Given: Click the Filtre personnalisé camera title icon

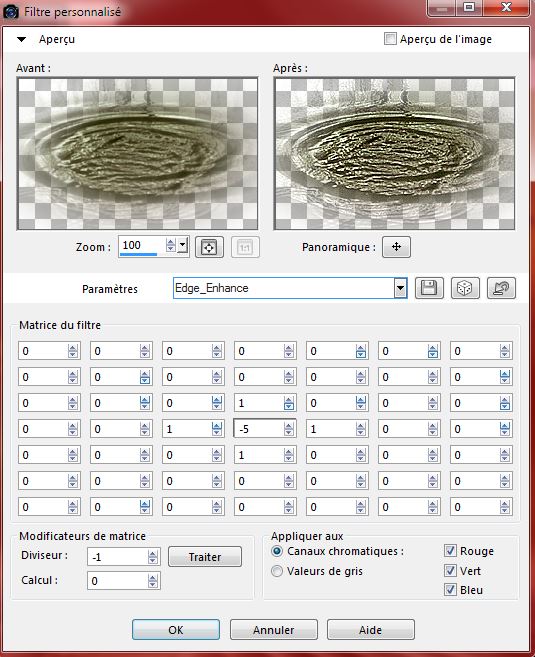Looking at the screenshot, I should coord(10,11).
